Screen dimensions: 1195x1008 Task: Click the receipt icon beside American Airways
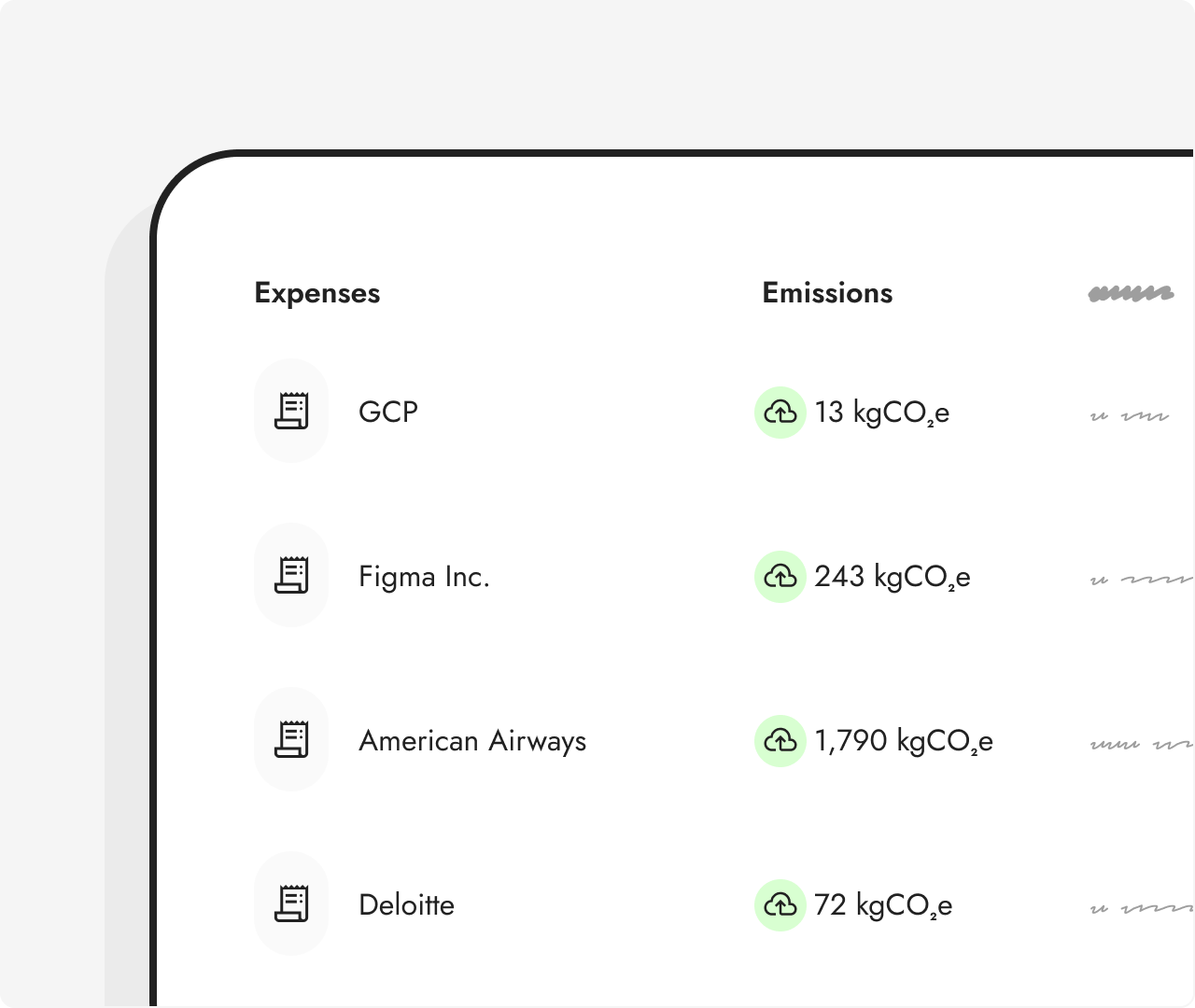tap(291, 739)
